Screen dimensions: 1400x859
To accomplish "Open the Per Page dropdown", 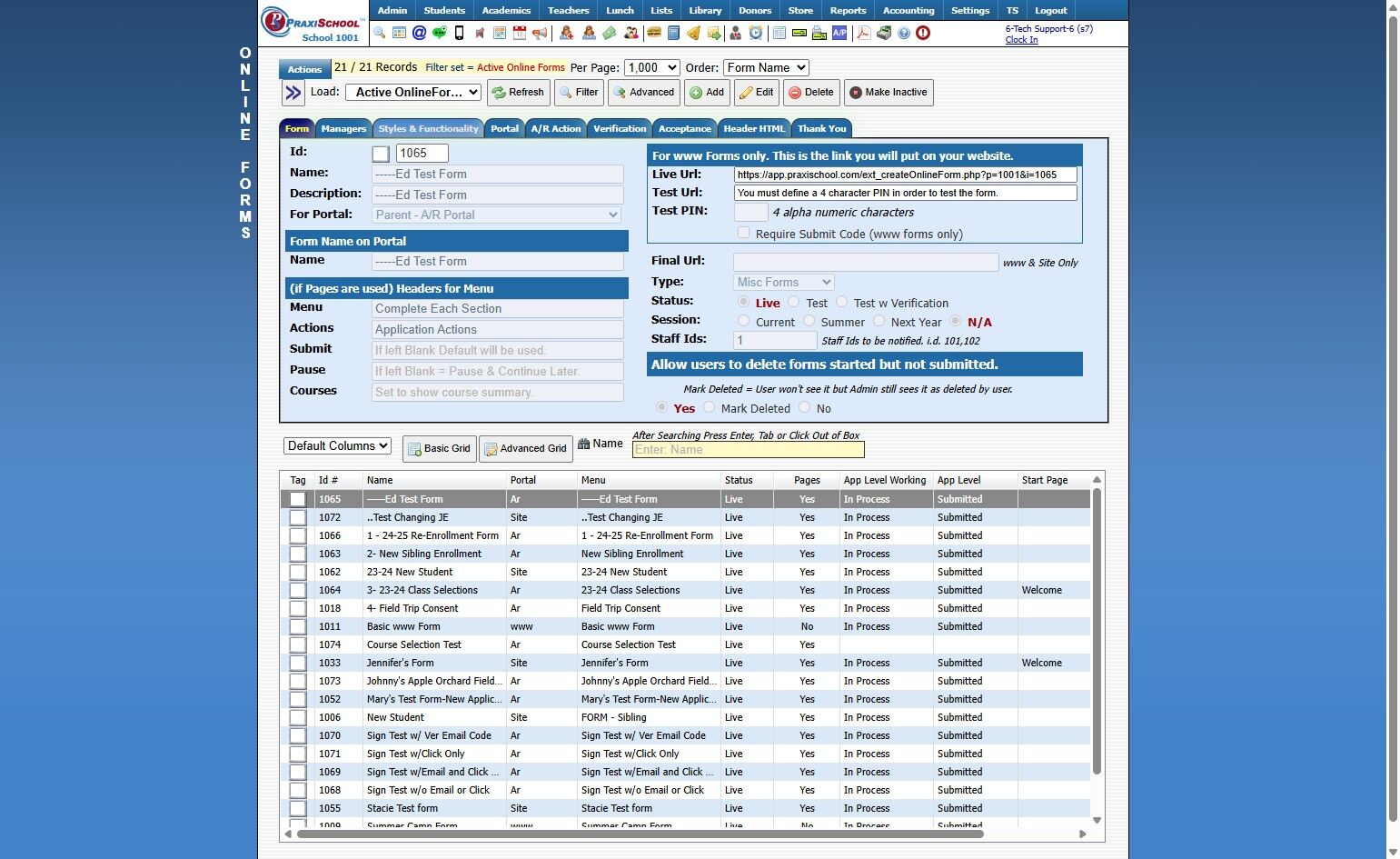I will click(651, 68).
